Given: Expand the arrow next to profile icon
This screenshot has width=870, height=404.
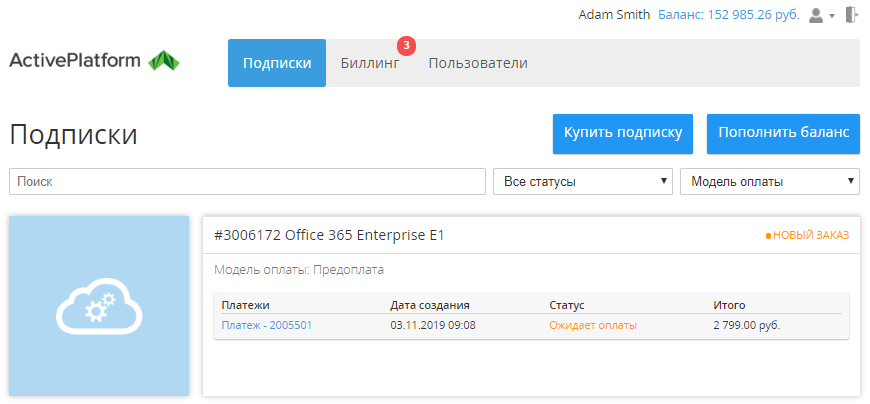Looking at the screenshot, I should coord(832,16).
